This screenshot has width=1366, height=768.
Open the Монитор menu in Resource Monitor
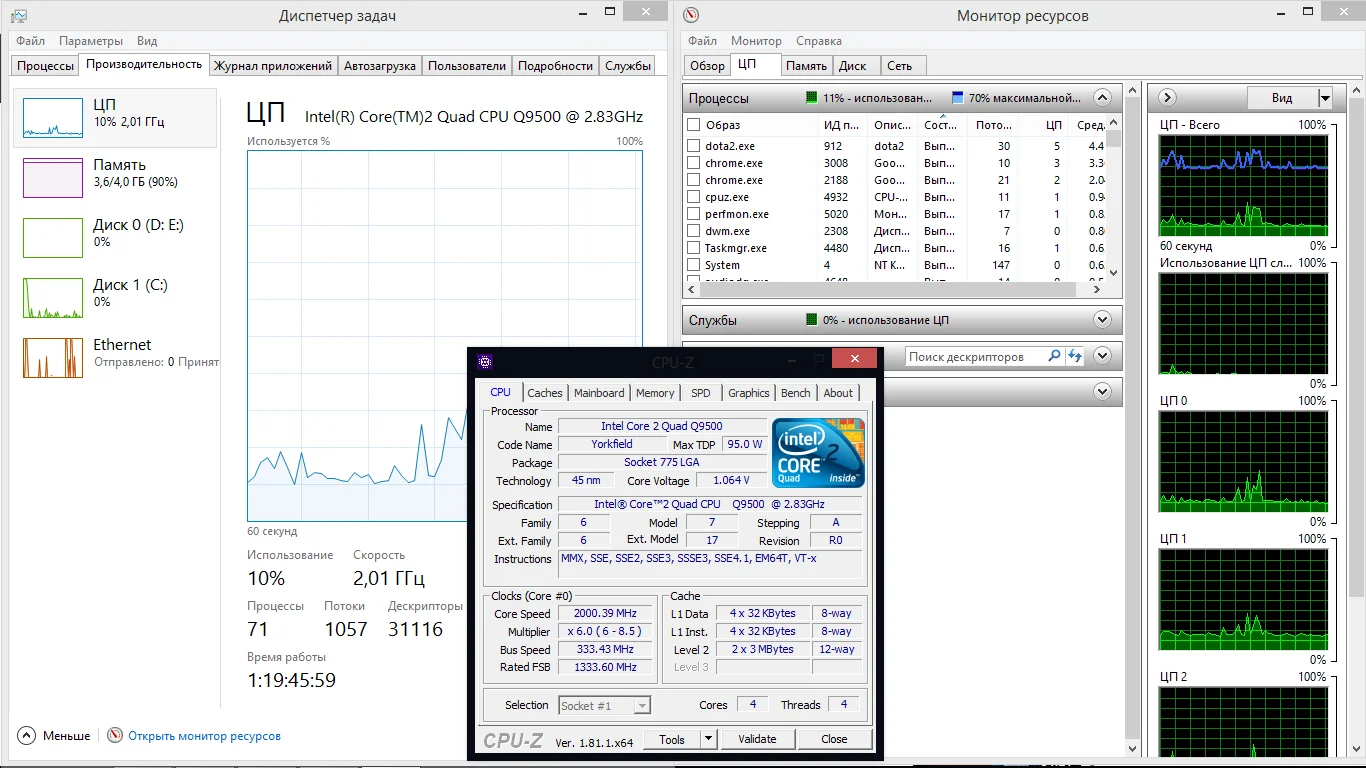[x=756, y=41]
